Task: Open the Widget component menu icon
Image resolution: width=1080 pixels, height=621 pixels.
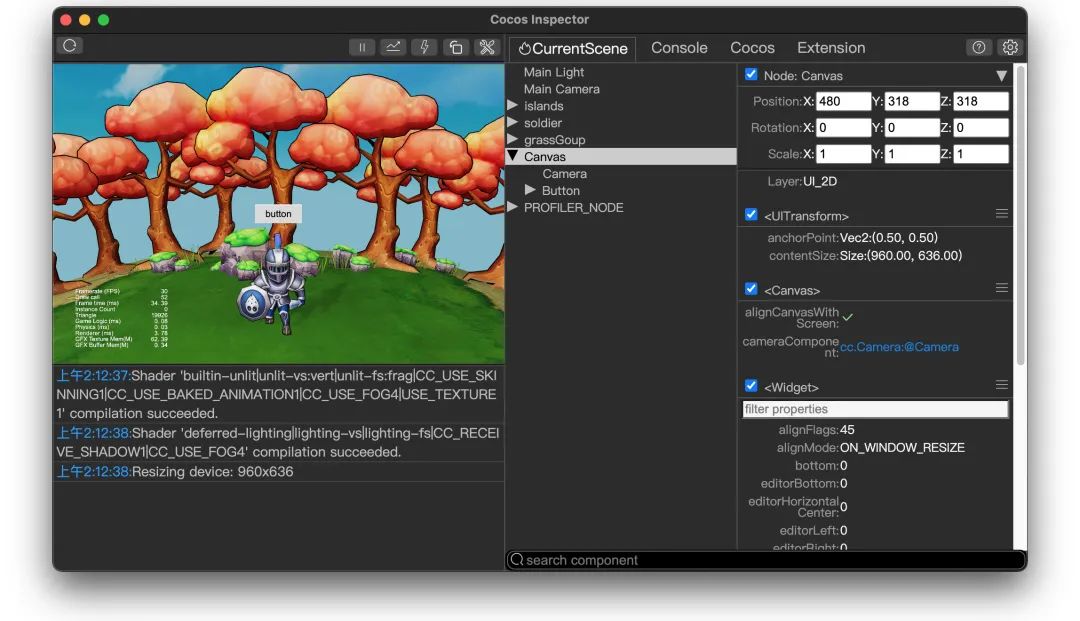Action: click(x=1001, y=385)
